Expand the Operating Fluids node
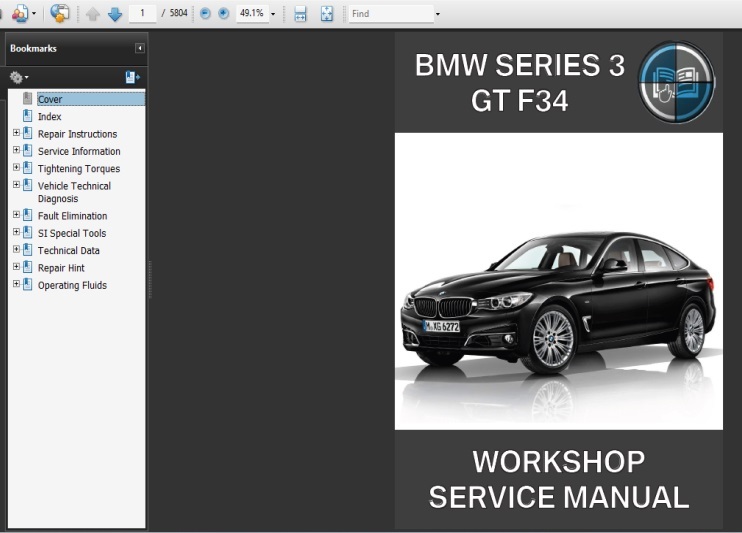Image resolution: width=742 pixels, height=533 pixels. coord(16,284)
